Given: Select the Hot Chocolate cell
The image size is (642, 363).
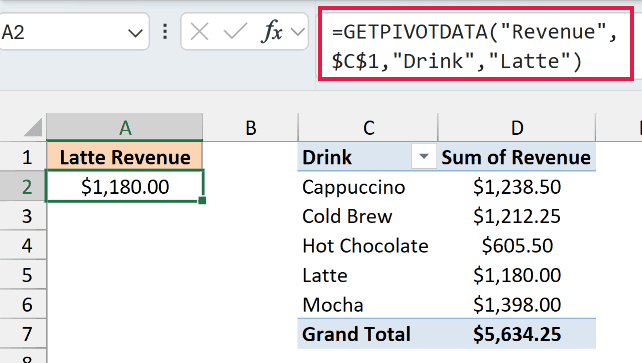Looking at the screenshot, I should (368, 246).
